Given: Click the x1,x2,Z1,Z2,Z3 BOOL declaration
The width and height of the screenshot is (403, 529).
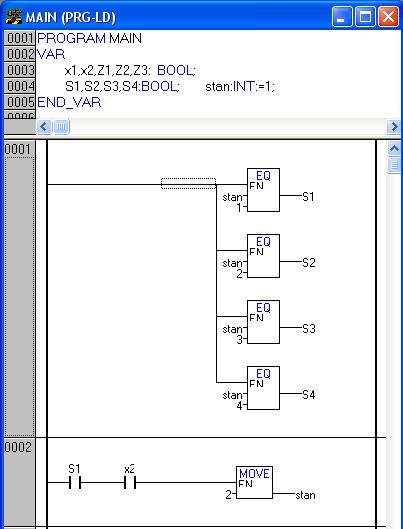Looking at the screenshot, I should tap(130, 70).
